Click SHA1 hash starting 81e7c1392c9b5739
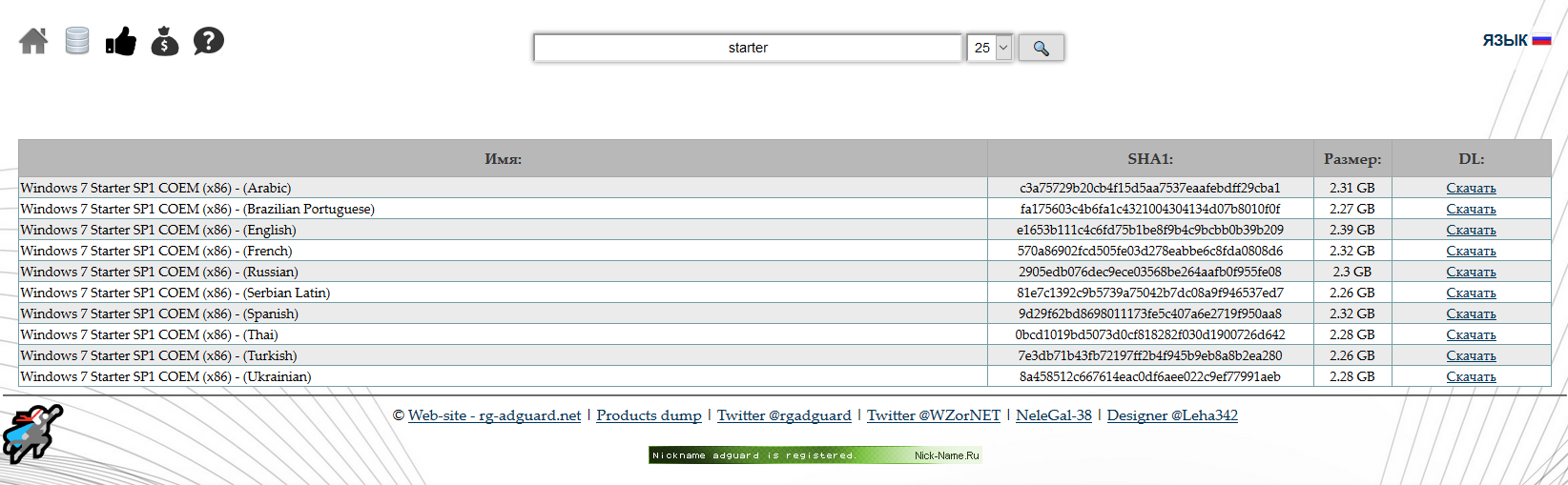The image size is (1568, 485). pyautogui.click(x=1150, y=293)
